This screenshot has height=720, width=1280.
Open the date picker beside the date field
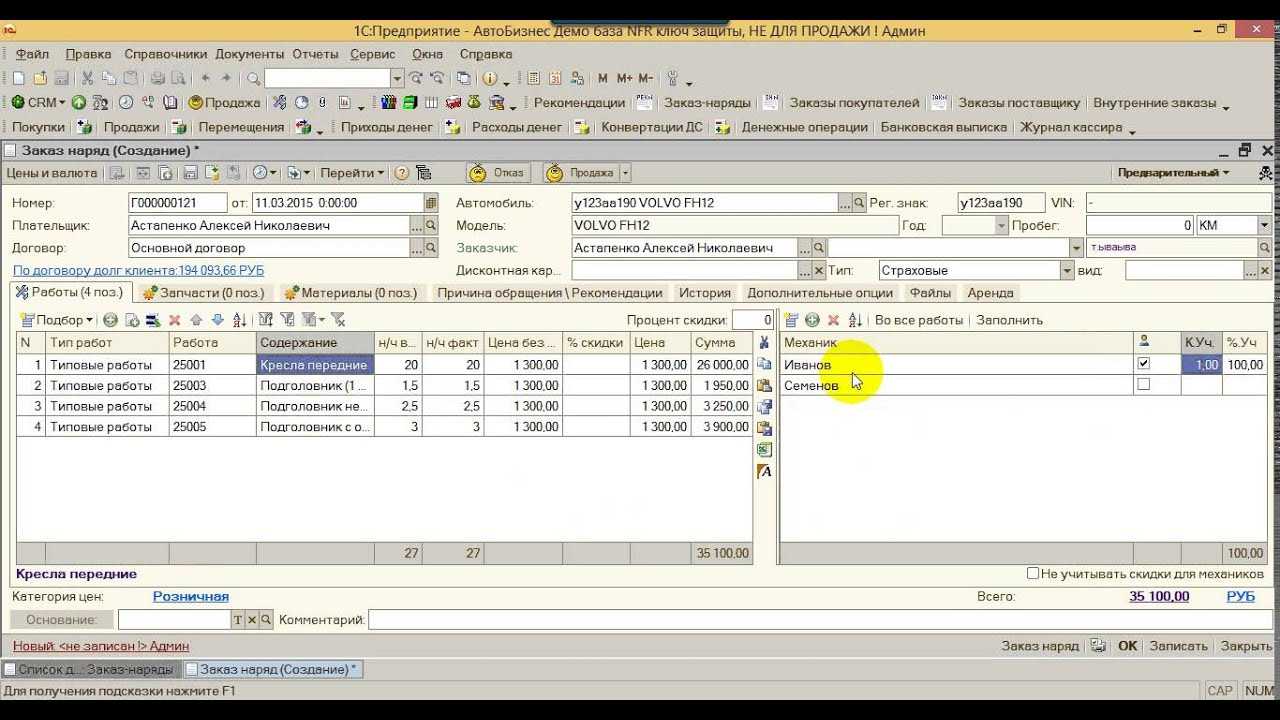pyautogui.click(x=431, y=203)
